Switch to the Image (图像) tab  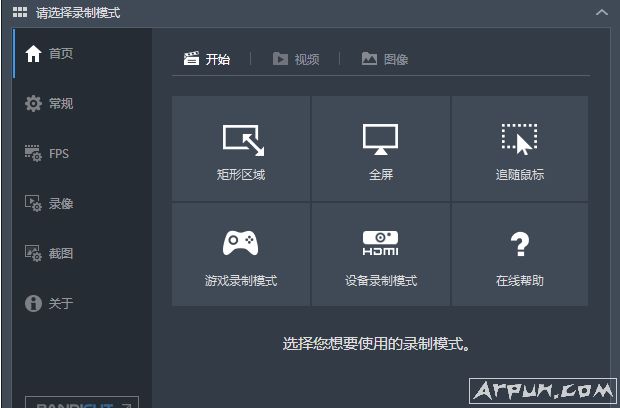click(x=385, y=59)
